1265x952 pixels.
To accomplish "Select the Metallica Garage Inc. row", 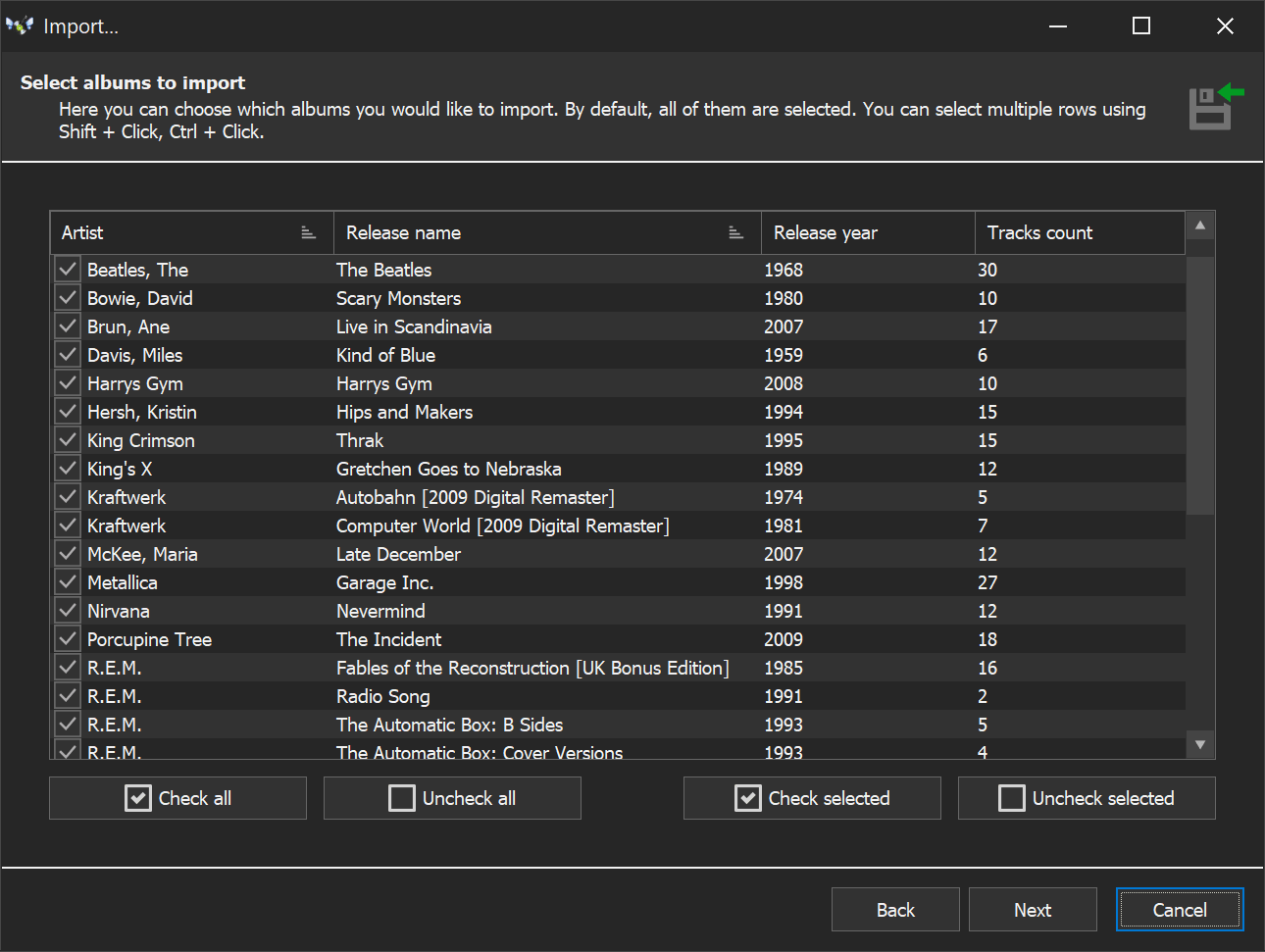I will pyautogui.click(x=384, y=582).
